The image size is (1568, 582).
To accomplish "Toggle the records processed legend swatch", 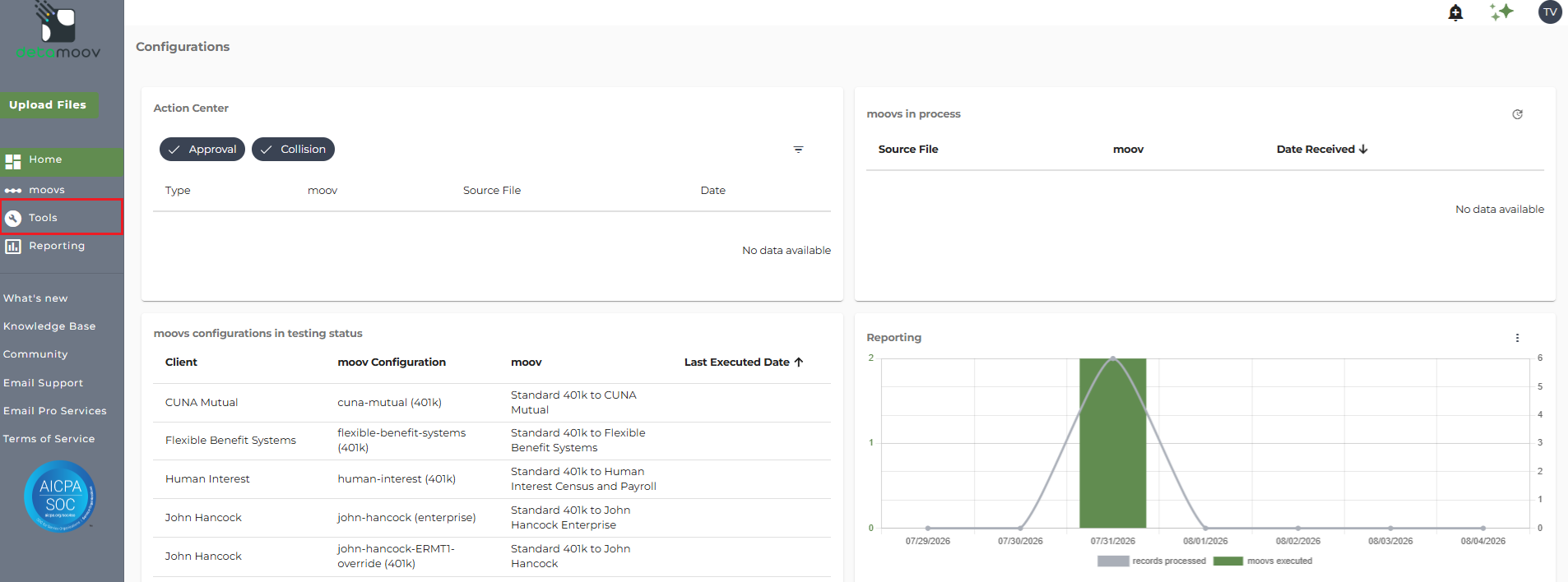I will (x=1113, y=561).
